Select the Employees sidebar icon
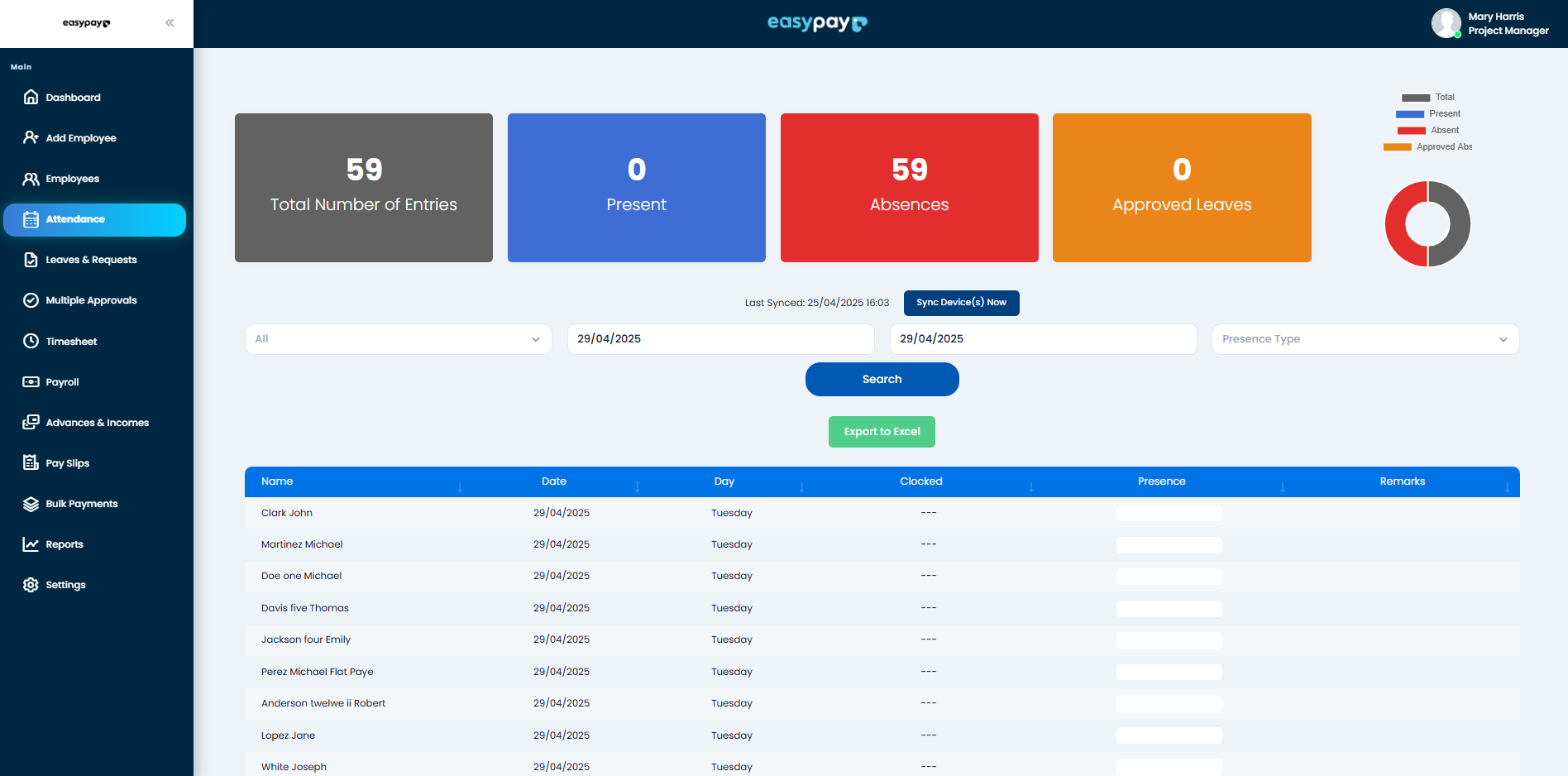Image resolution: width=1568 pixels, height=776 pixels. [31, 179]
